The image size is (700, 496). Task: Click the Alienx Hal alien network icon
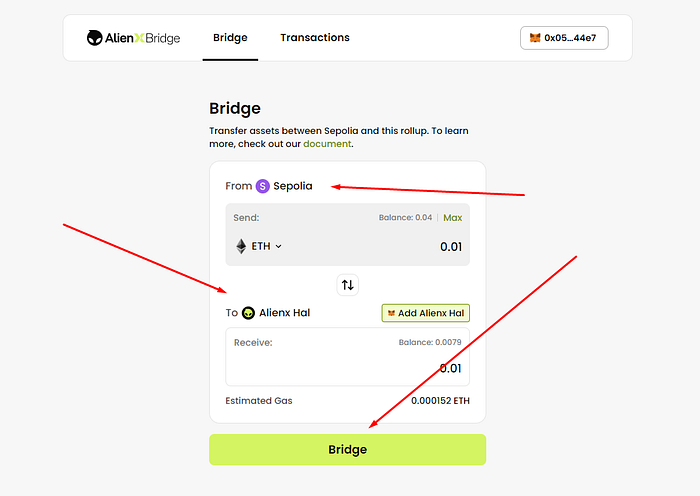pos(248,313)
